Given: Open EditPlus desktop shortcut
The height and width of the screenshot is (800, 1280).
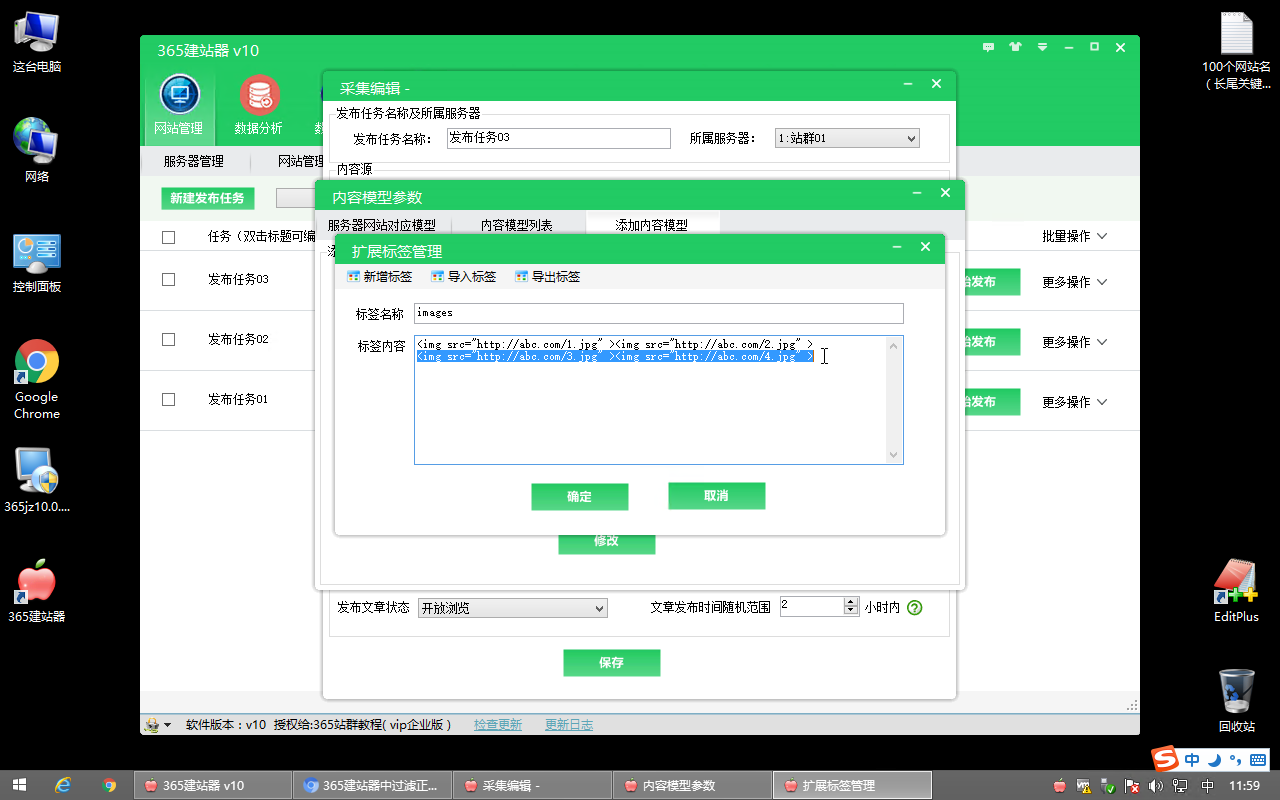Looking at the screenshot, I should [x=1236, y=590].
